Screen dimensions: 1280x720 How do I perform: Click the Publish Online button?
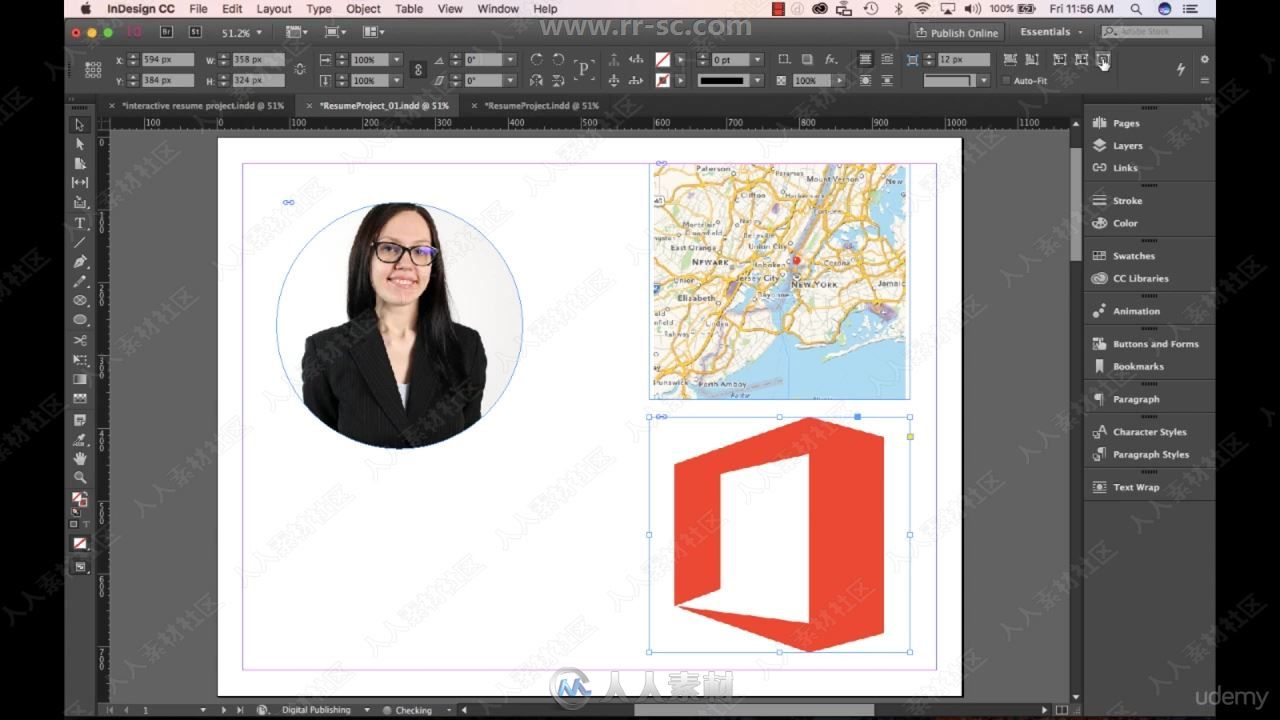(957, 32)
